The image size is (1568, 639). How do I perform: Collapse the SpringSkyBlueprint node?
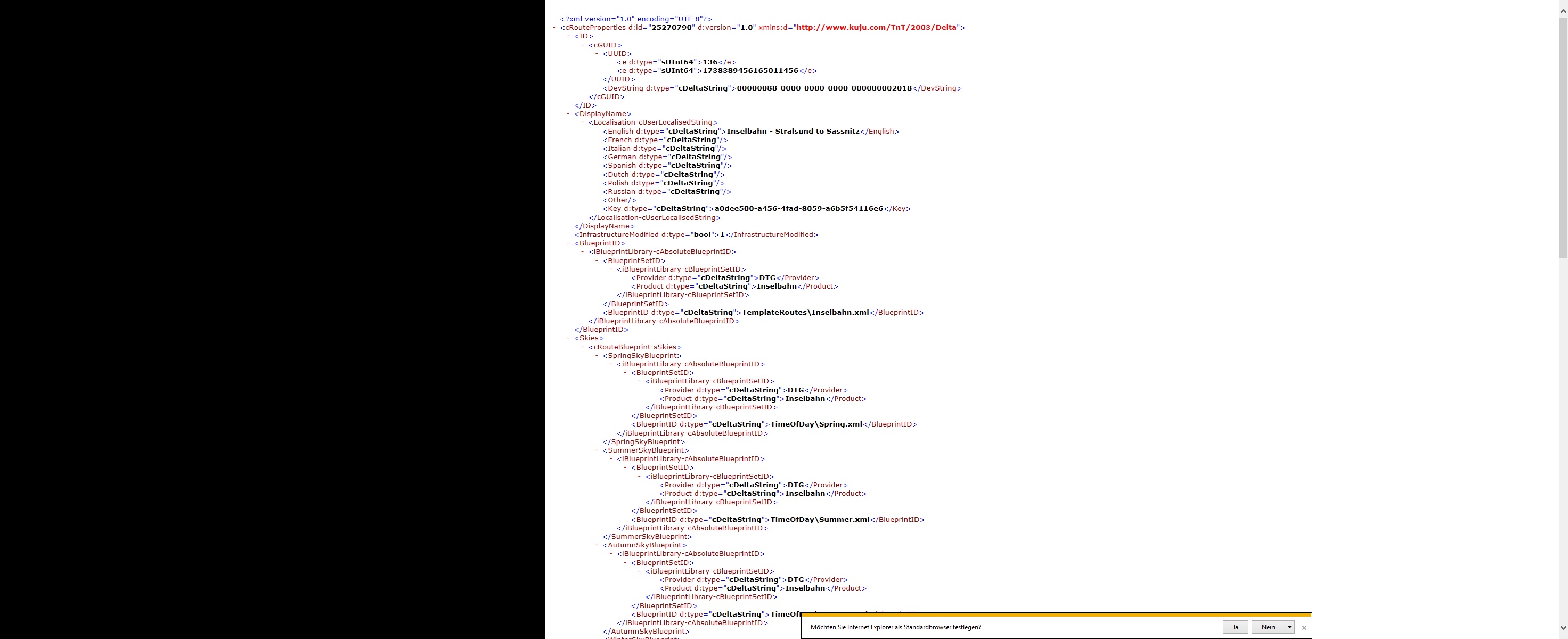[597, 355]
